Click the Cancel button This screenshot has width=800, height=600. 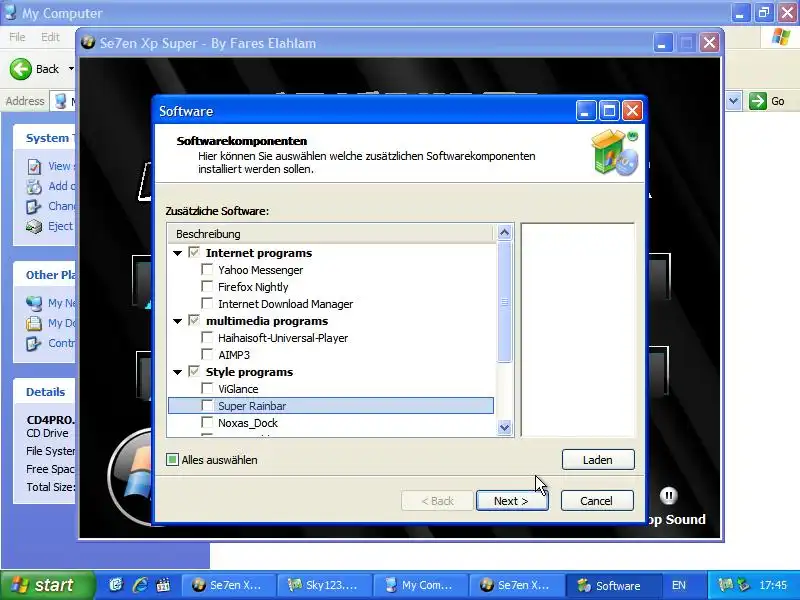pyautogui.click(x=597, y=501)
